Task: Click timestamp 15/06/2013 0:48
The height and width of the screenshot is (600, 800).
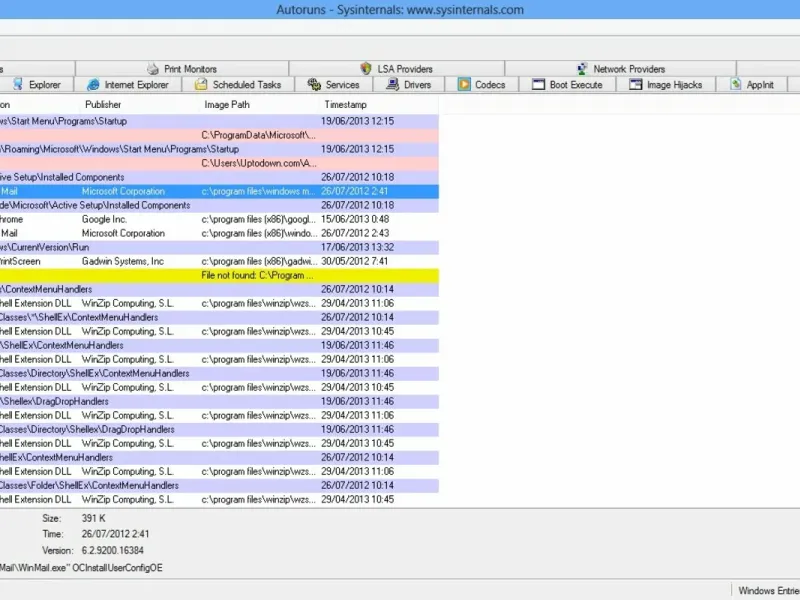Action: 355,219
